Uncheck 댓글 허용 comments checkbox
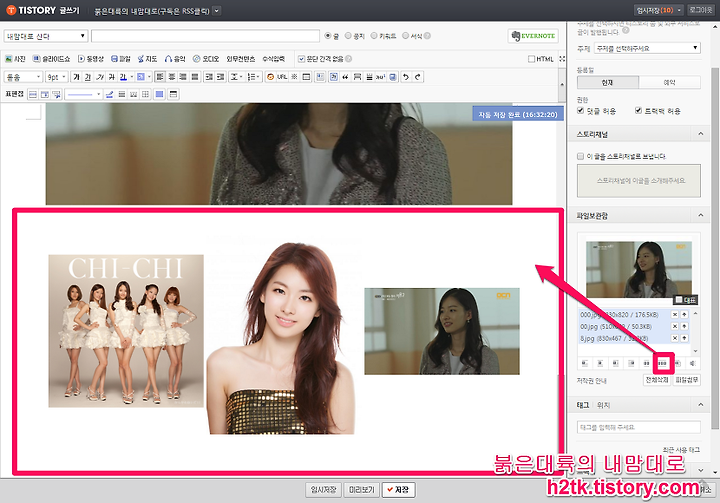This screenshot has height=503, width=720. [580, 111]
